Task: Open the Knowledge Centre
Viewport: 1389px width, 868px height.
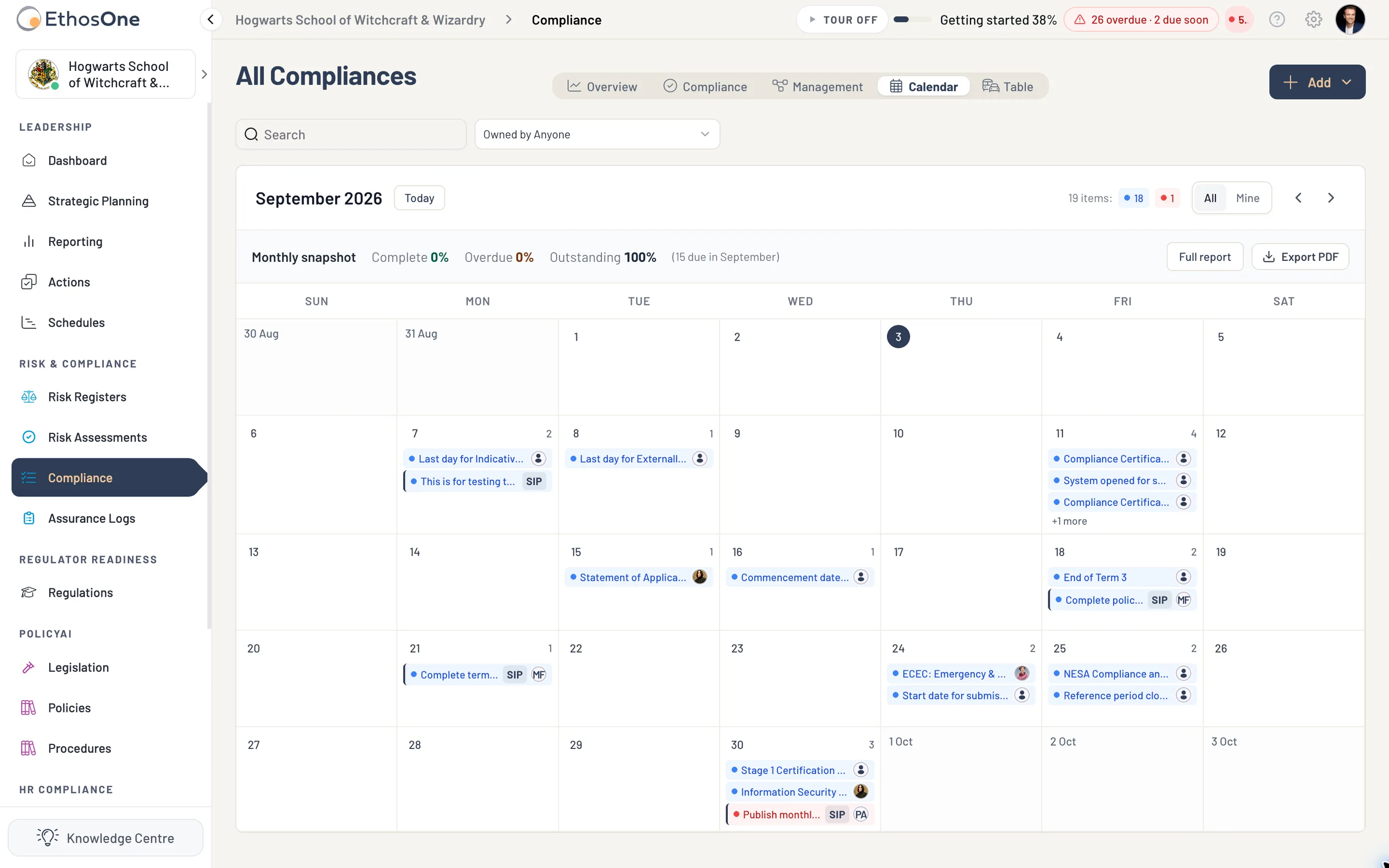Action: (106, 838)
